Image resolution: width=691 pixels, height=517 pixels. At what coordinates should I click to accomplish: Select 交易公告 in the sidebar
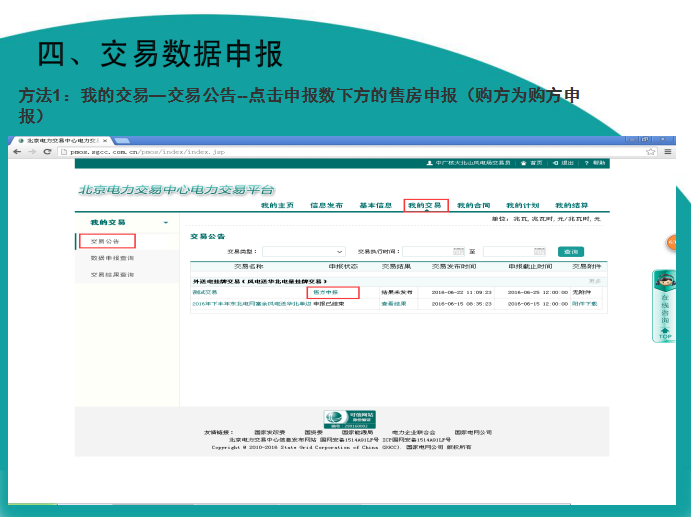(x=106, y=241)
